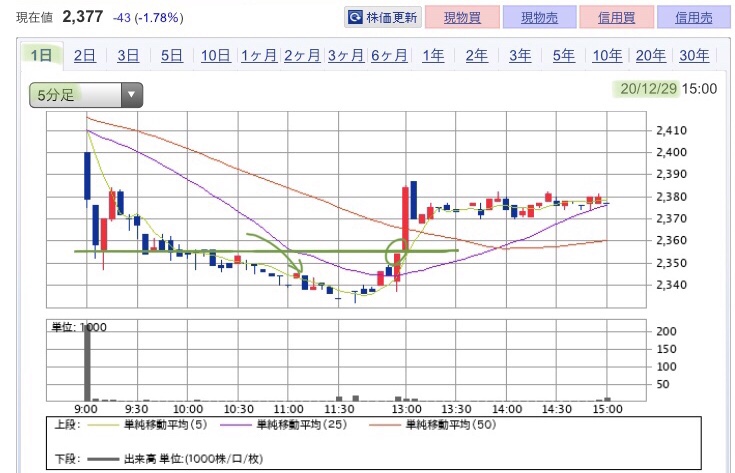Viewport: 735px width, 473px height.
Task: Click the 20/12/29 date label
Action: tap(649, 89)
